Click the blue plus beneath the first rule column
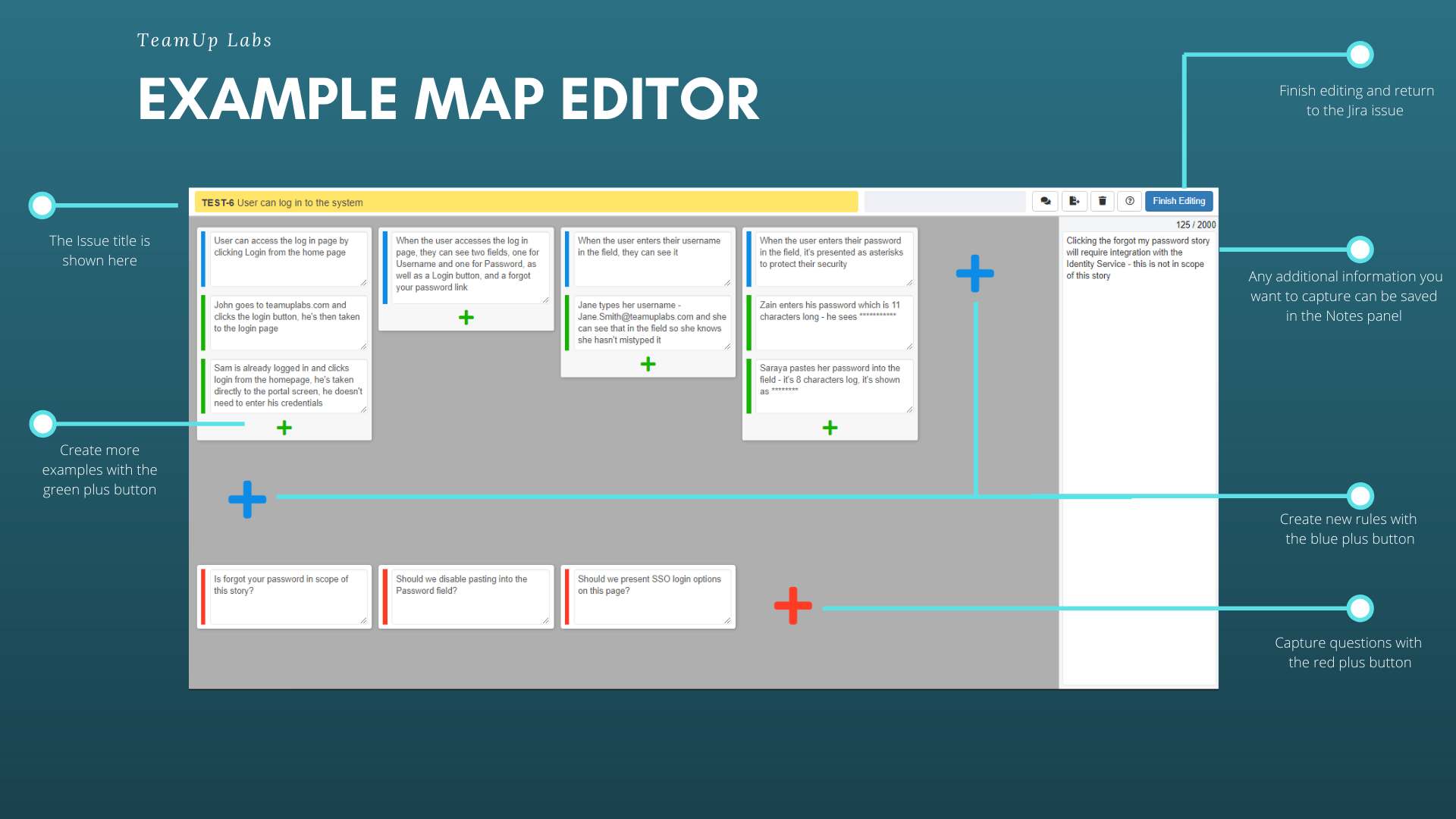The width and height of the screenshot is (1456, 819). pos(247,499)
